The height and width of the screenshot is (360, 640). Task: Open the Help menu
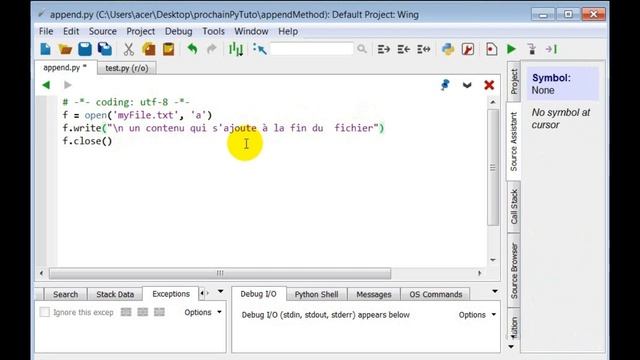pos(288,31)
